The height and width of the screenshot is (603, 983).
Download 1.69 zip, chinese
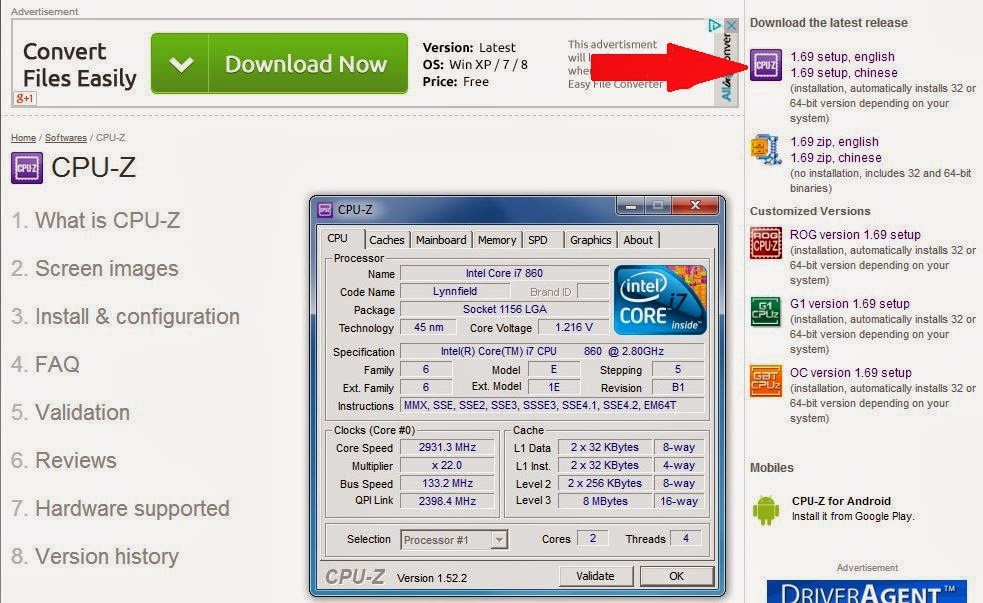coord(835,158)
